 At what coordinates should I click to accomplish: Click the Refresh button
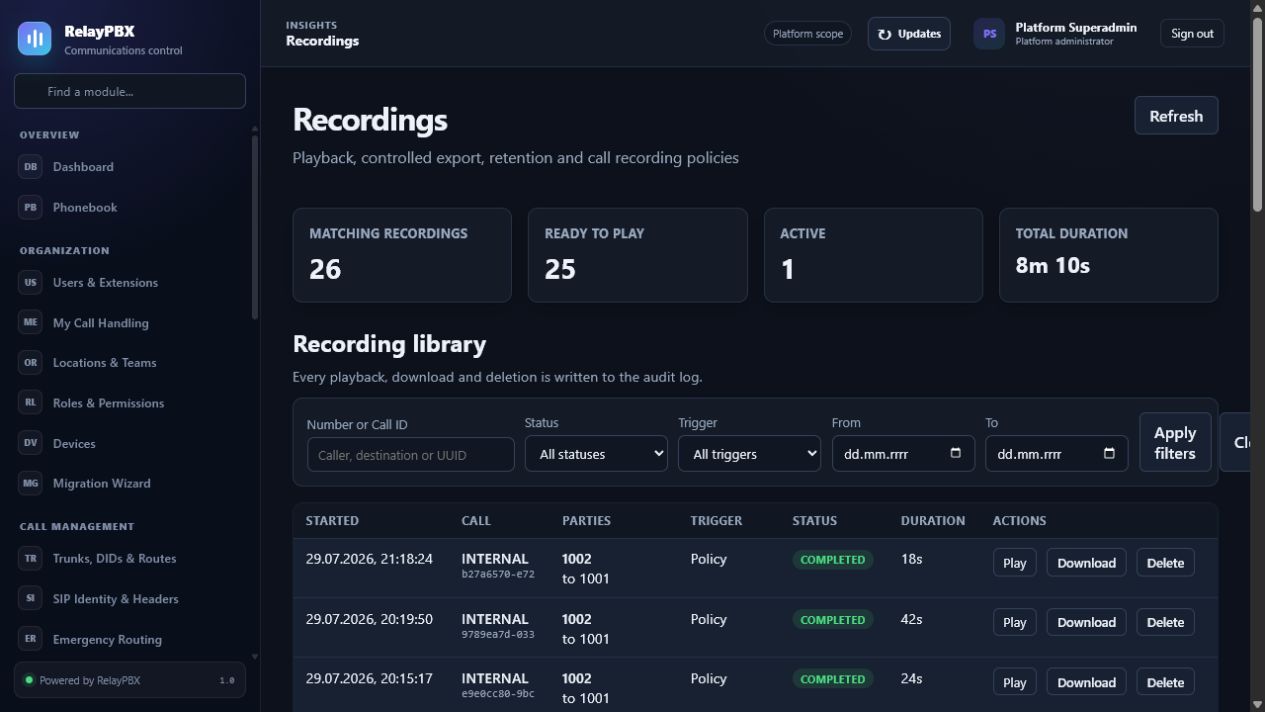click(x=1176, y=115)
